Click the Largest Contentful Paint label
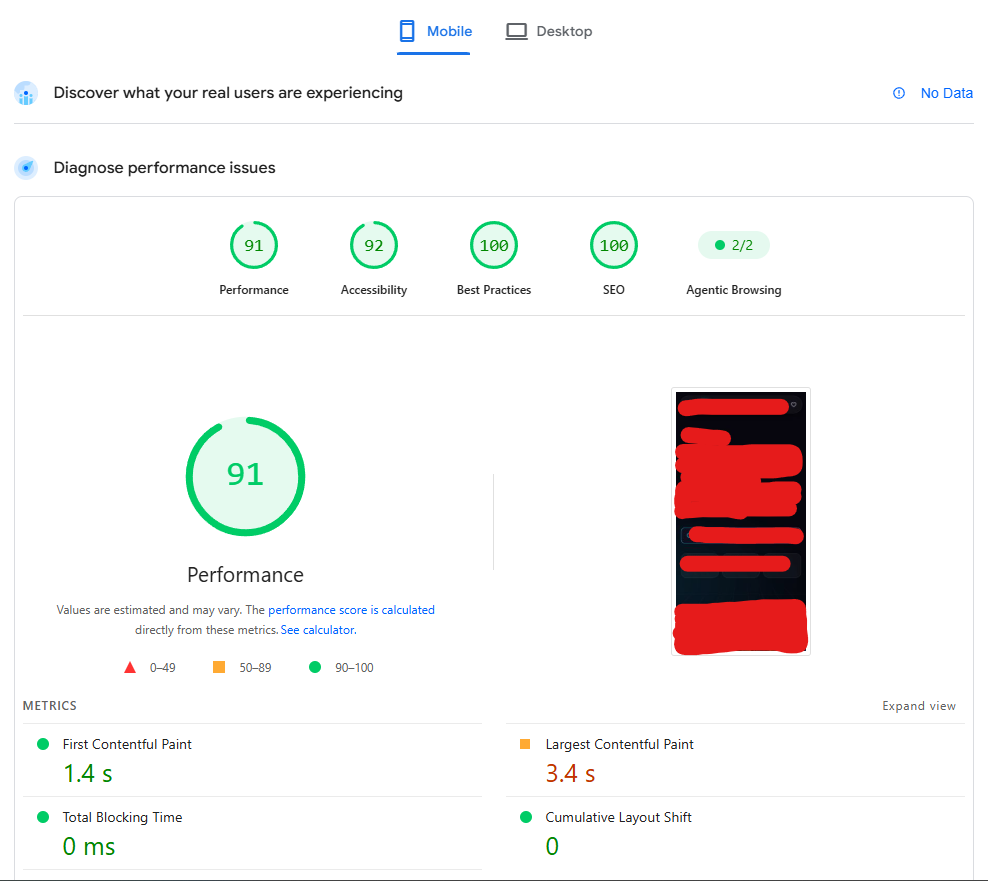988x881 pixels. [x=619, y=744]
